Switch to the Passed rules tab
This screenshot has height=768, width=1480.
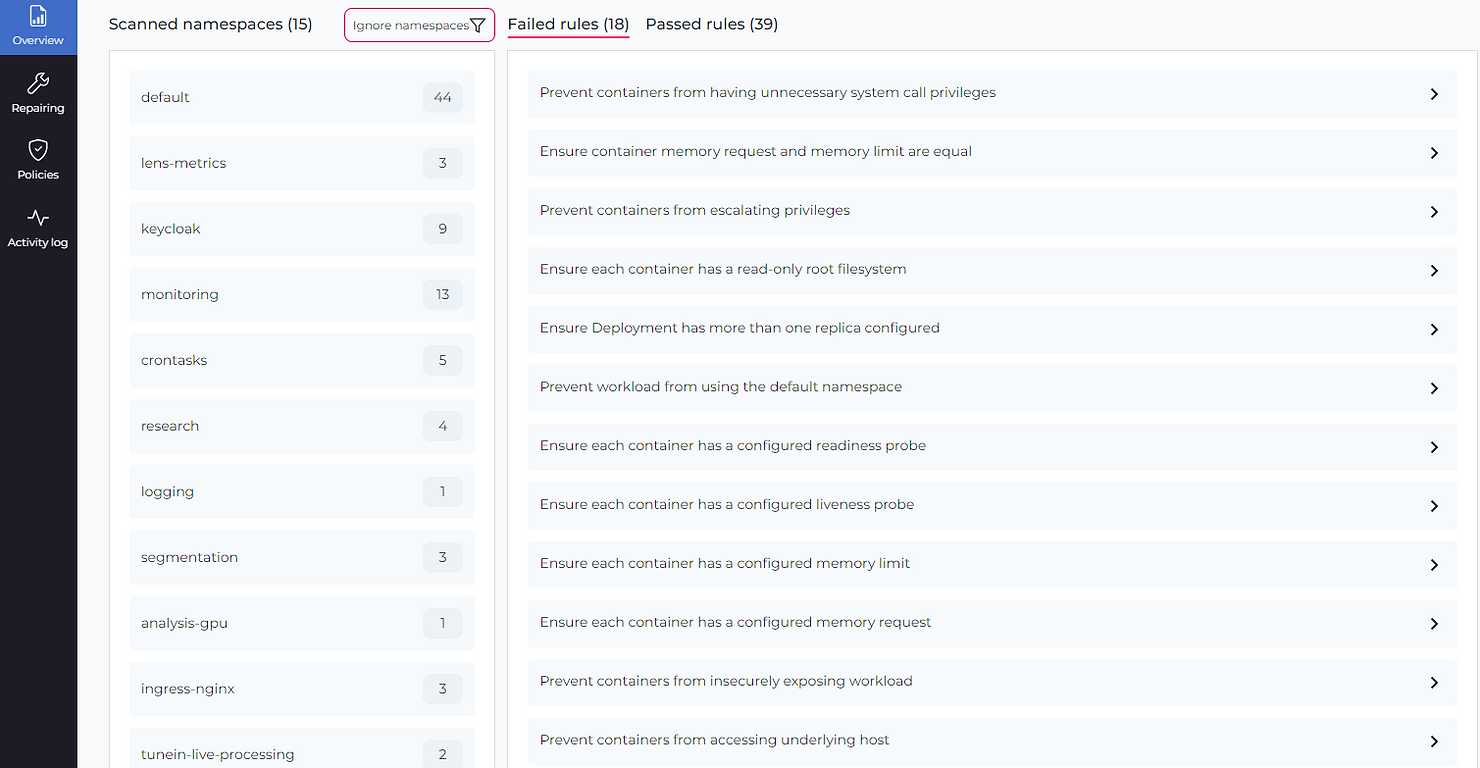(x=712, y=24)
